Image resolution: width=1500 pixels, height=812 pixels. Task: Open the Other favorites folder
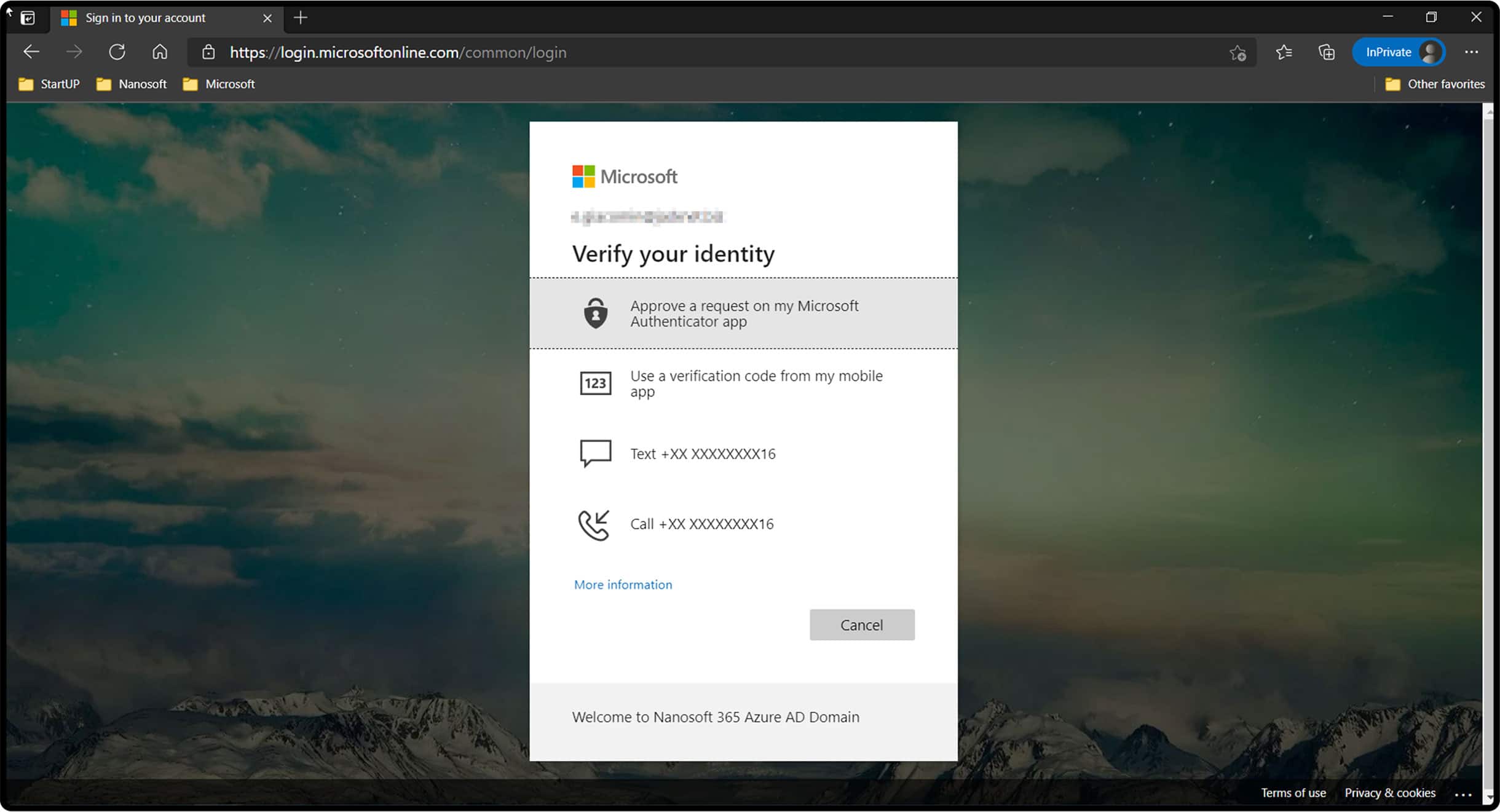pos(1435,84)
